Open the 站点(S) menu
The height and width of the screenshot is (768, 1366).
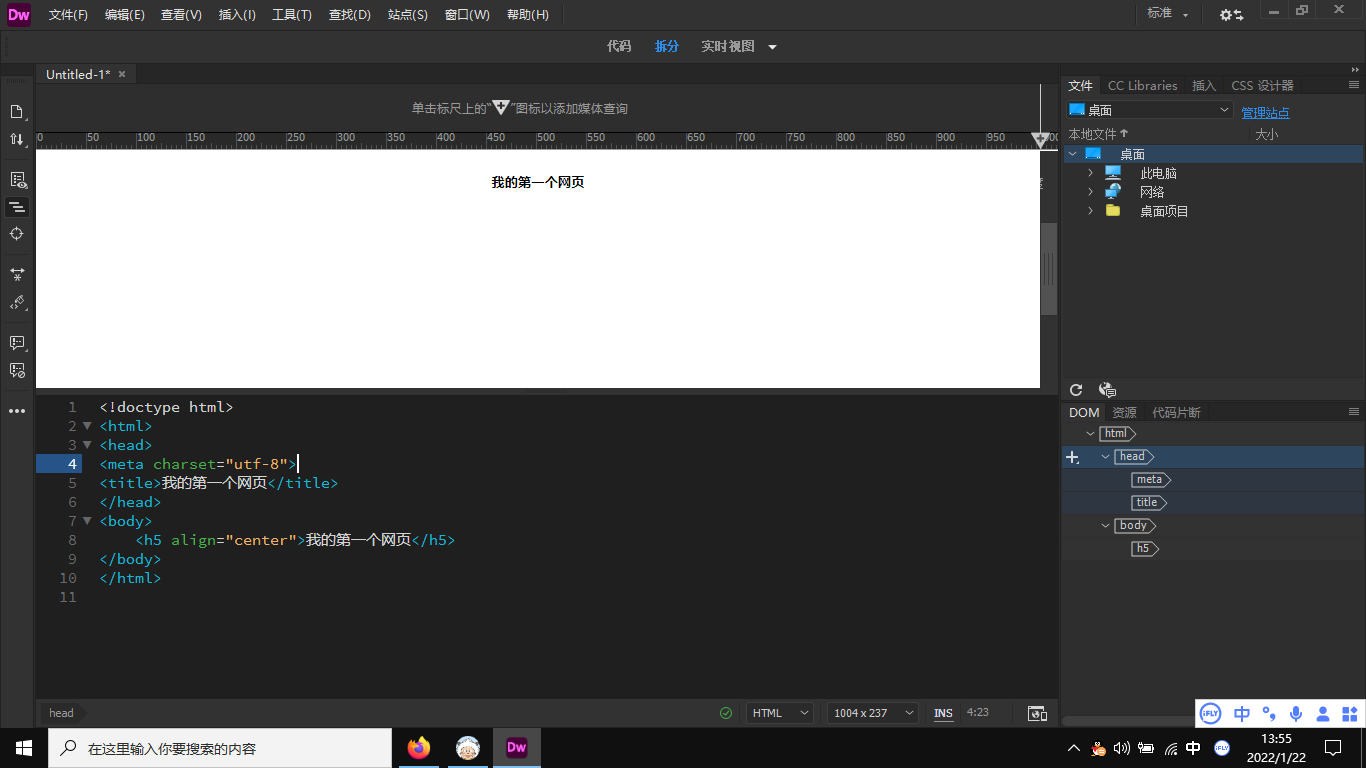(408, 15)
